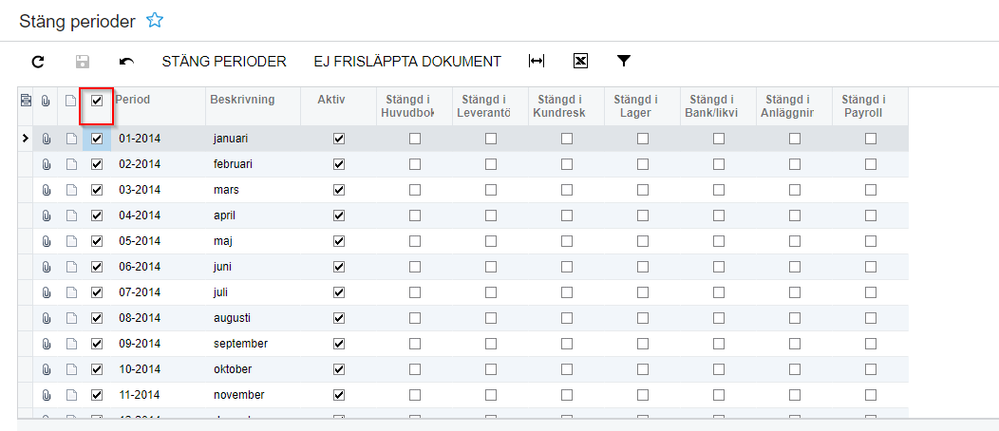Click the STÄNG PERIODER button
The width and height of the screenshot is (999, 431).
224,62
